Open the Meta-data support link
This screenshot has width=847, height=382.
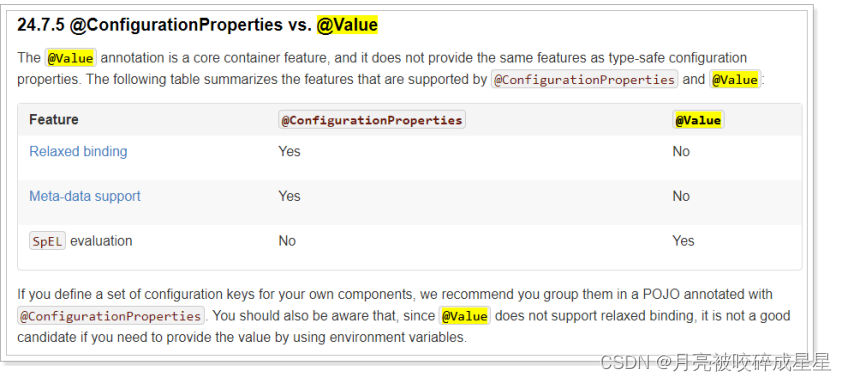[85, 196]
